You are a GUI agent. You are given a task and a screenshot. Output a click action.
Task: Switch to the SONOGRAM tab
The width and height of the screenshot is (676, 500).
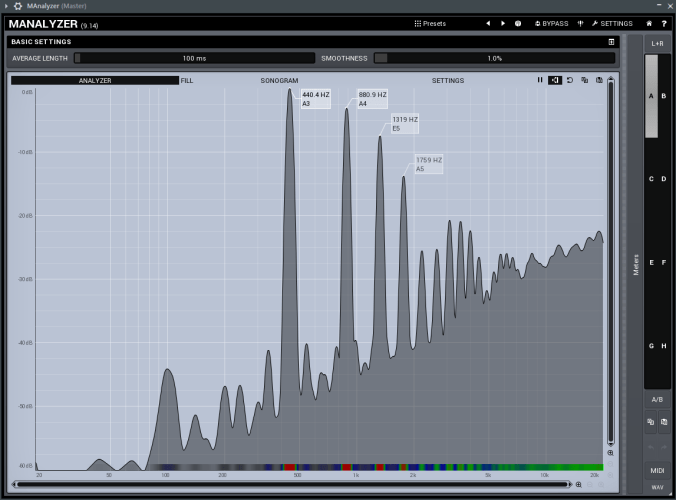[279, 80]
